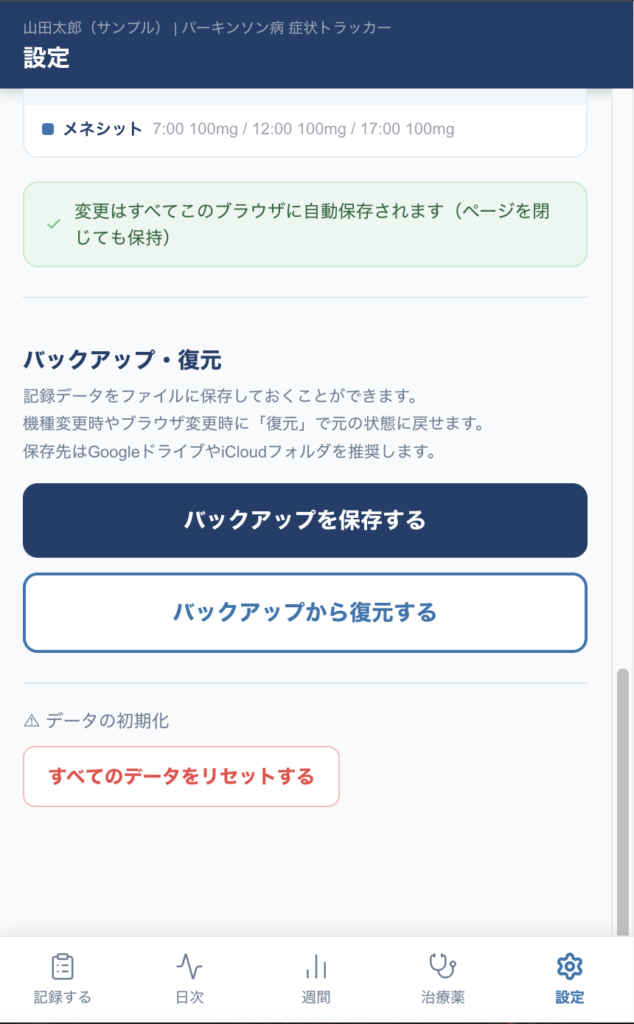Click the clipboard icon for 記録する
Screen dimensions: 634x1024
[63, 966]
